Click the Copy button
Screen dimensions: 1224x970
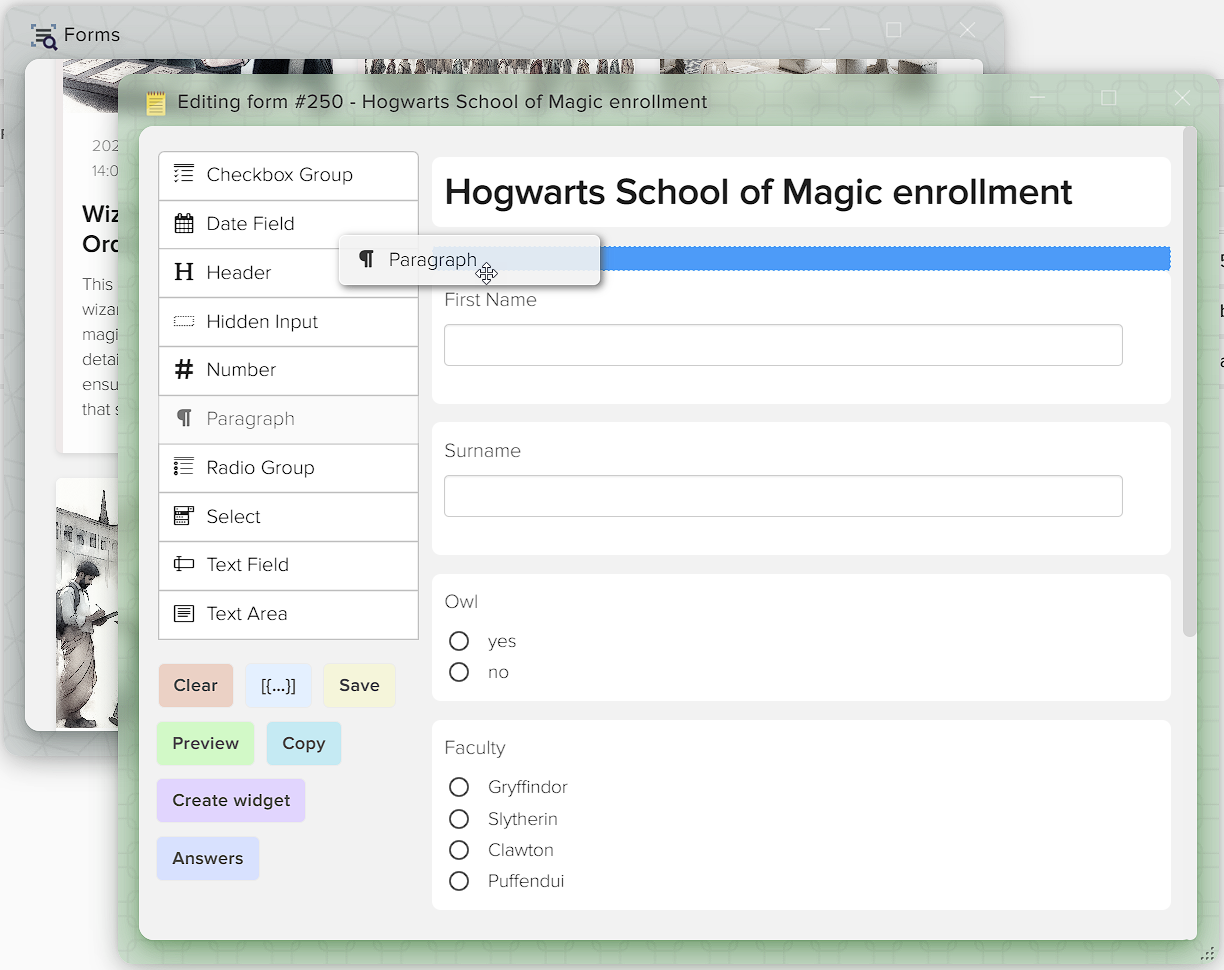(304, 743)
